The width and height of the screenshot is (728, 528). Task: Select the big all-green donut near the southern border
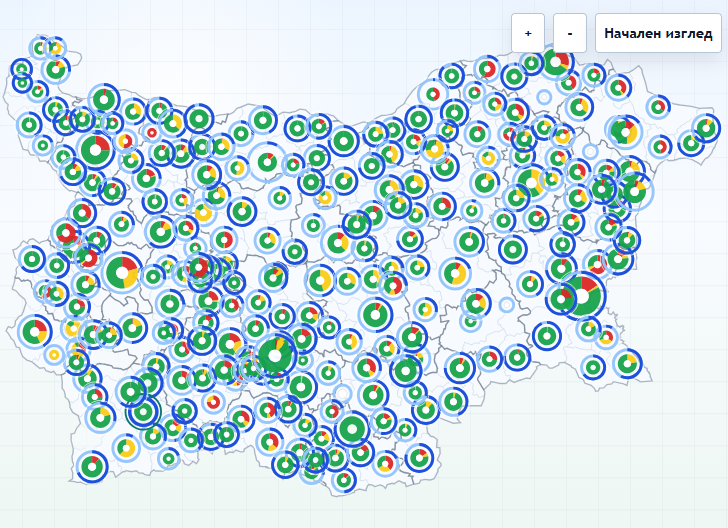tap(352, 429)
